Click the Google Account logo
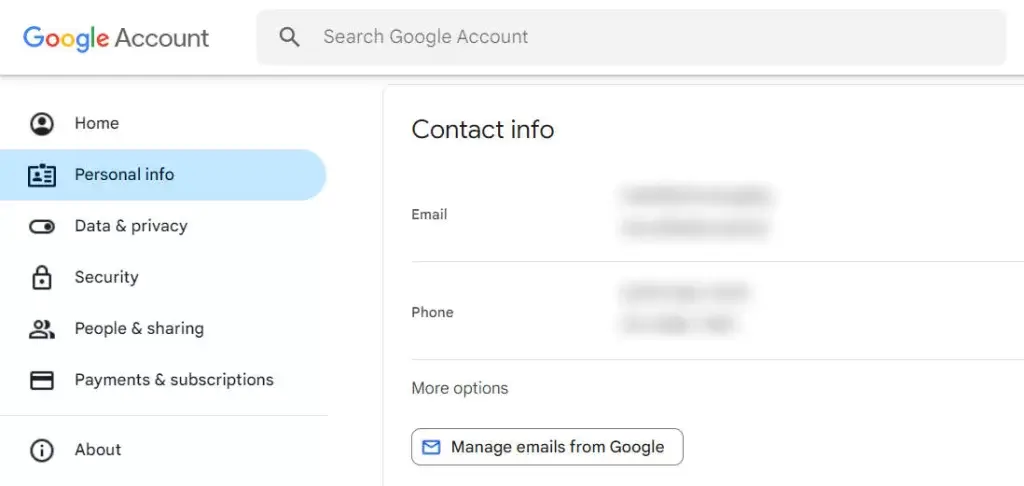 (x=116, y=38)
